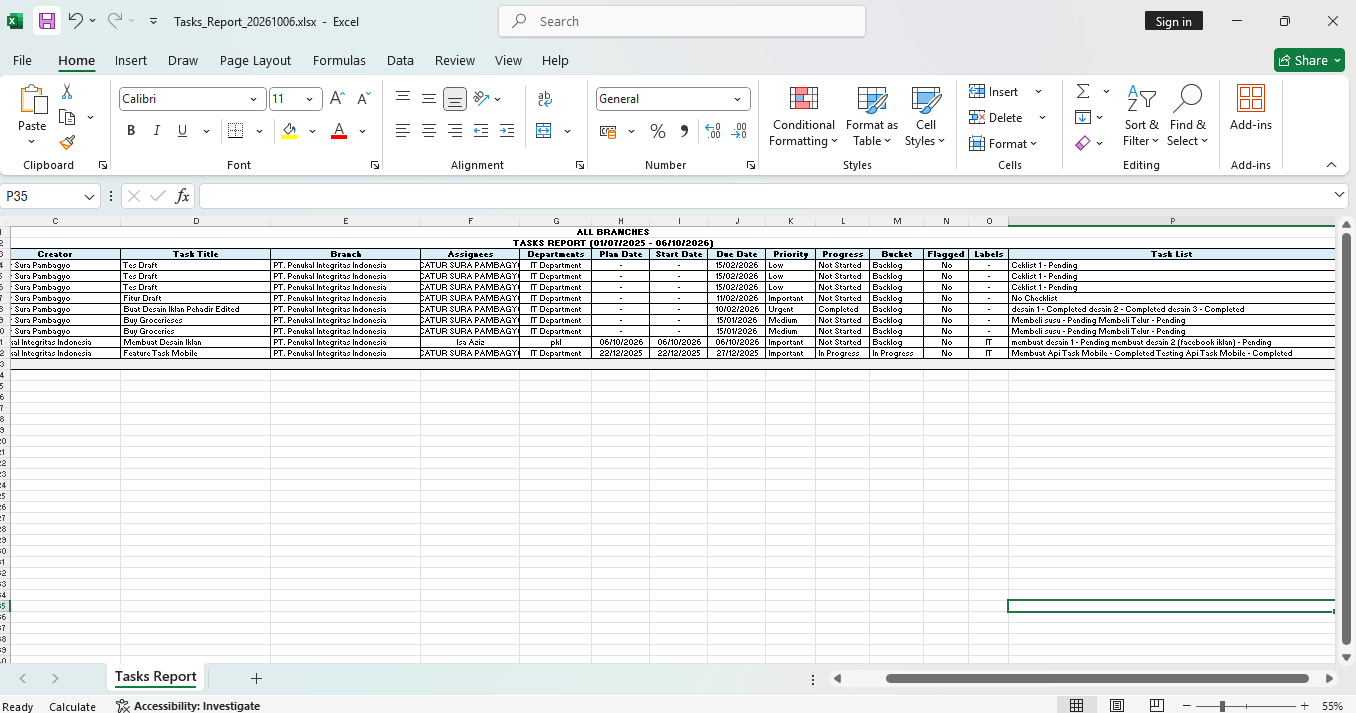The height and width of the screenshot is (713, 1356).
Task: Switch to the Formulas tab
Action: coord(339,60)
